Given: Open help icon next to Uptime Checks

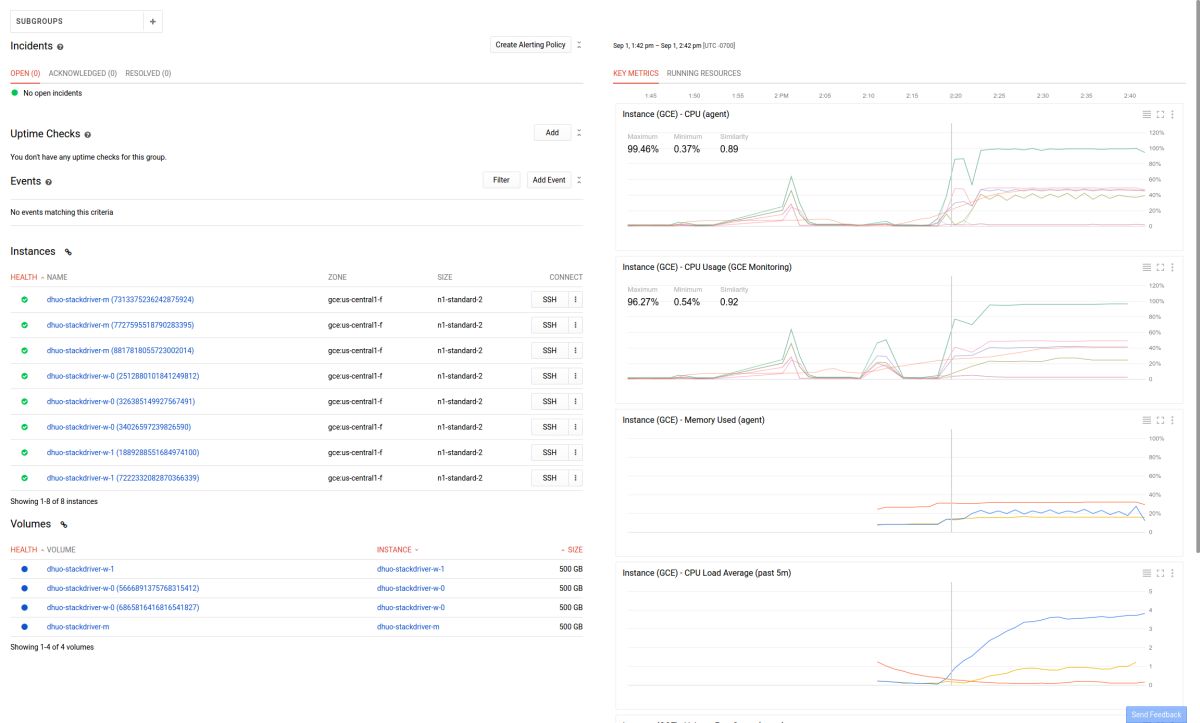Looking at the screenshot, I should (88, 135).
